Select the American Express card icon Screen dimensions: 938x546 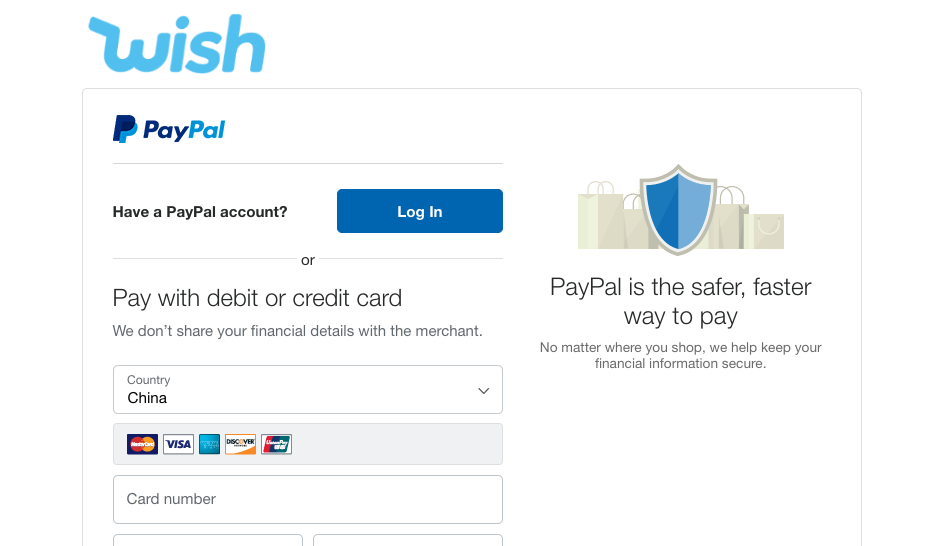(x=209, y=444)
